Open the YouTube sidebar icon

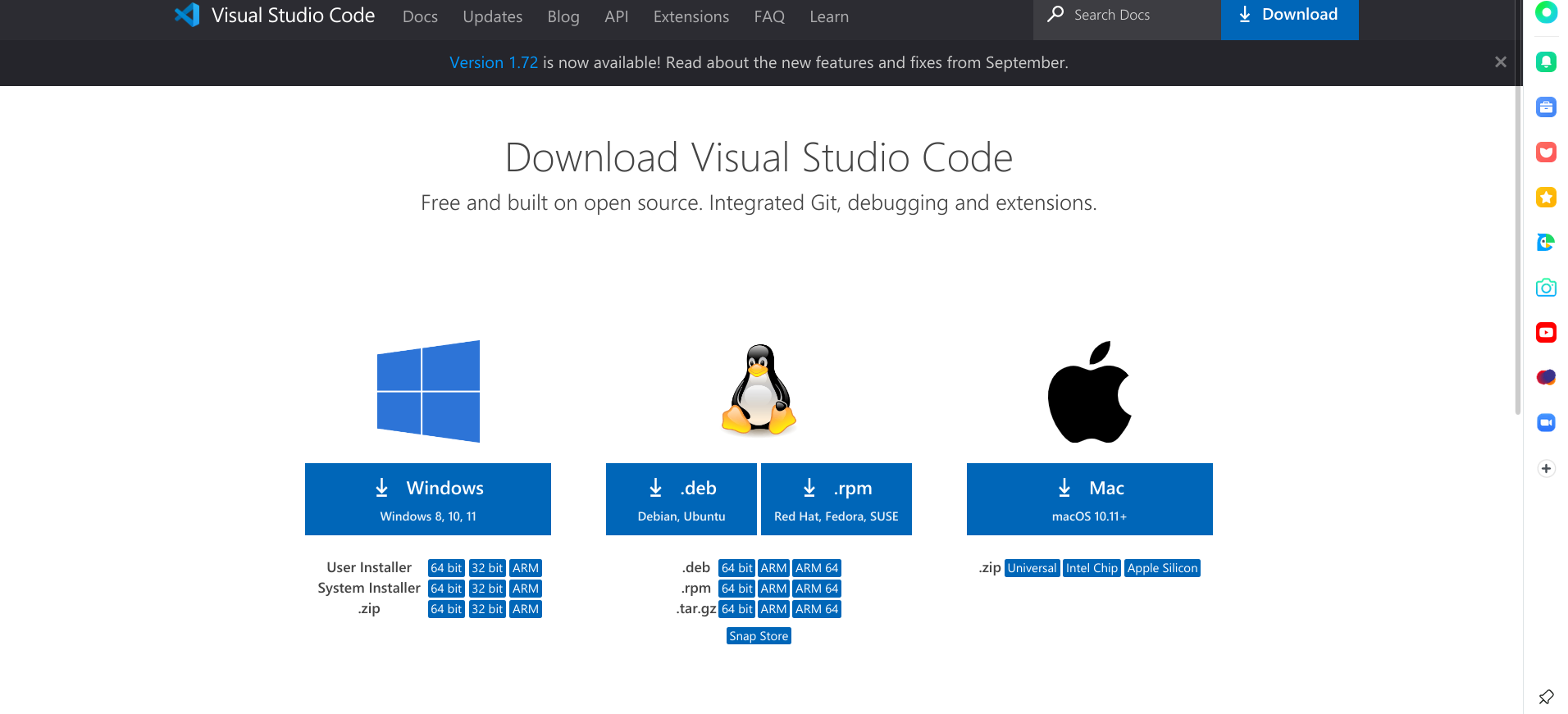(1546, 332)
